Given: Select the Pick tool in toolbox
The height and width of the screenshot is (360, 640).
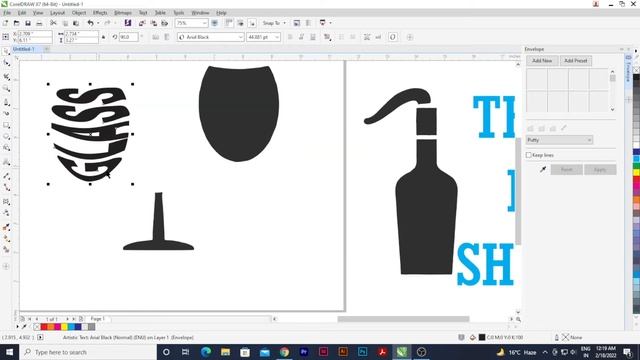Looking at the screenshot, I should (x=6, y=51).
